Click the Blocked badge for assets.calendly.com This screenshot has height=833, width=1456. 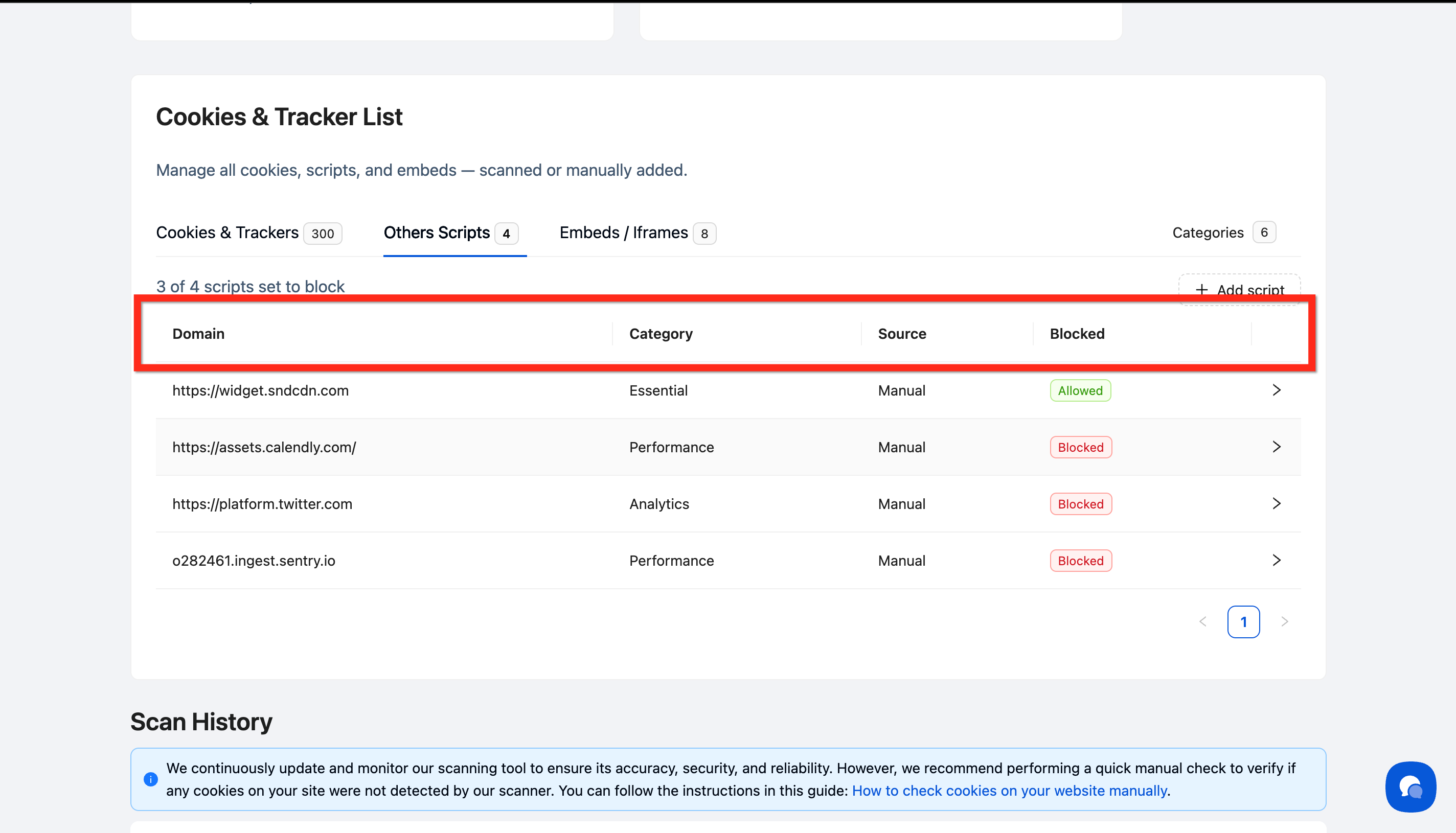1081,447
